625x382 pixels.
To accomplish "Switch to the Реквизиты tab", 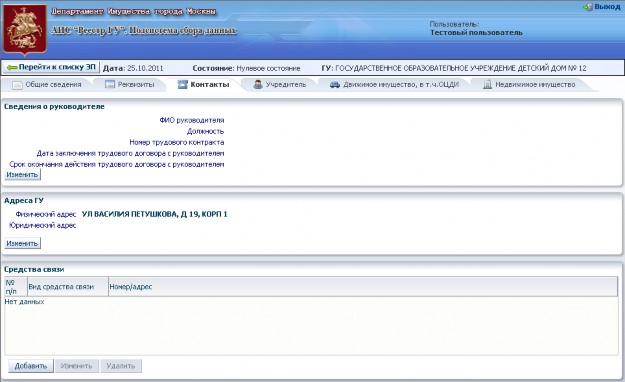I will pos(130,85).
